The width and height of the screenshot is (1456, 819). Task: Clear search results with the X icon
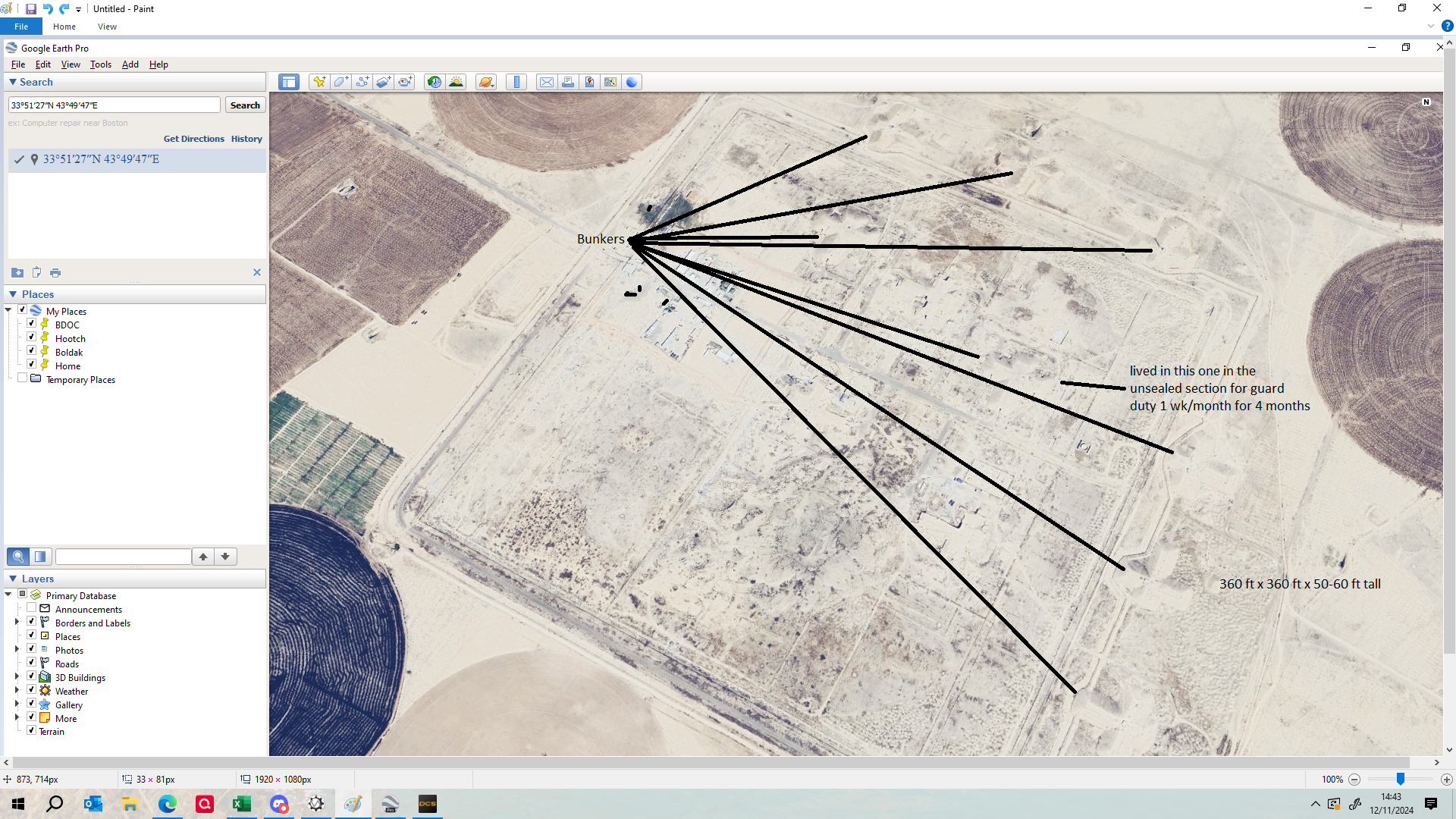click(x=257, y=272)
